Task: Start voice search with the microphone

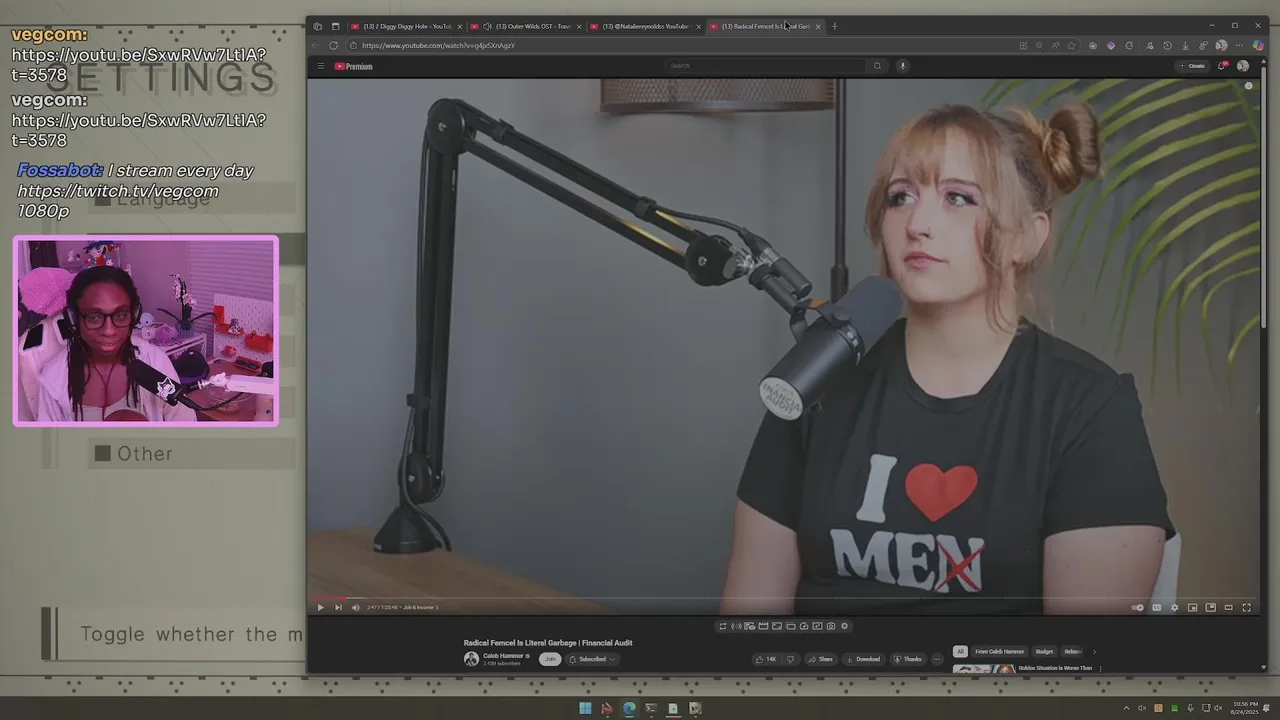Action: [902, 66]
